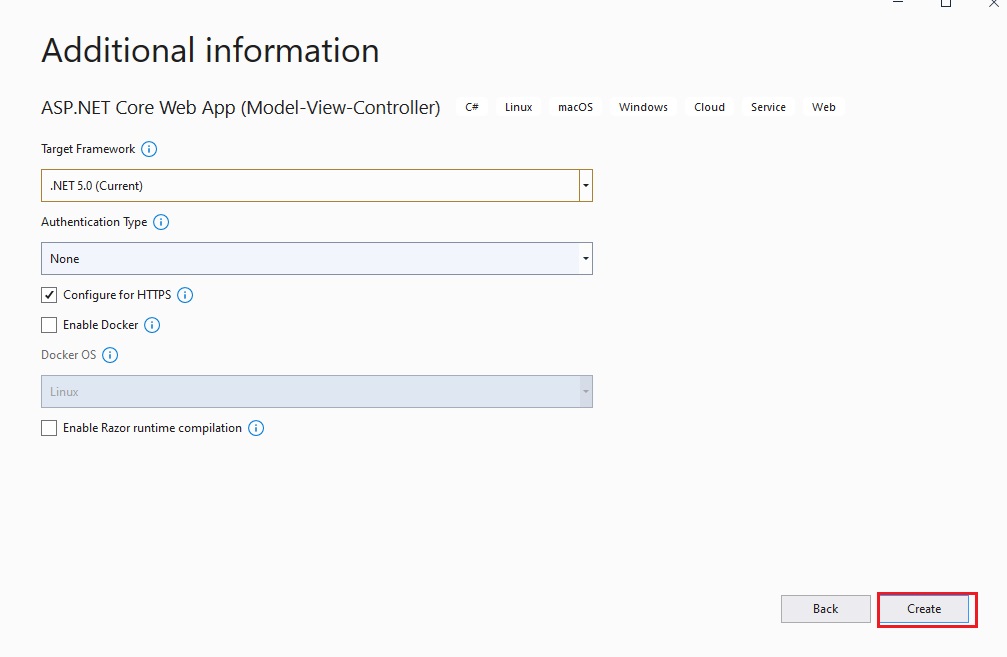Go Back to the previous step
This screenshot has height=657, width=1007.
pos(826,609)
